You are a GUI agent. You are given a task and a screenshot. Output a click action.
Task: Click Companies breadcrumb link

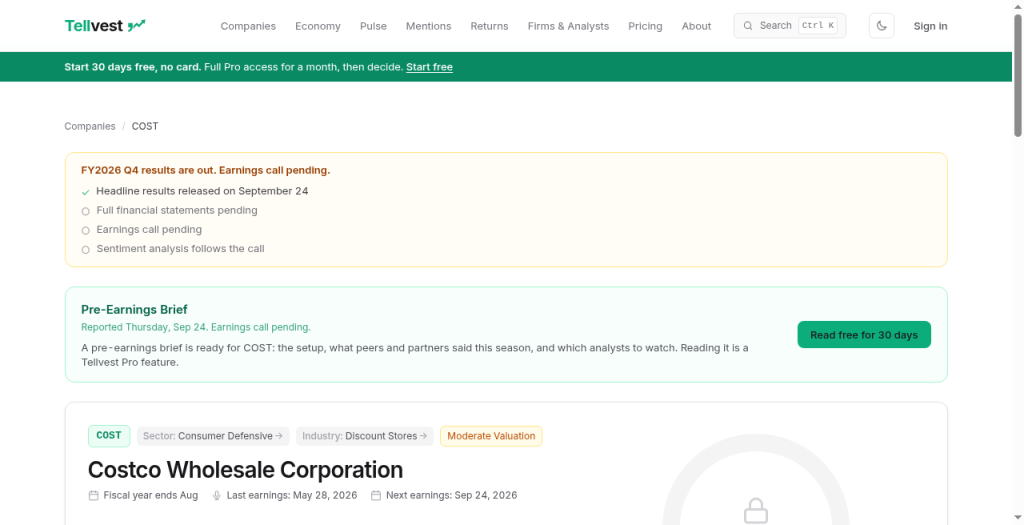89,126
